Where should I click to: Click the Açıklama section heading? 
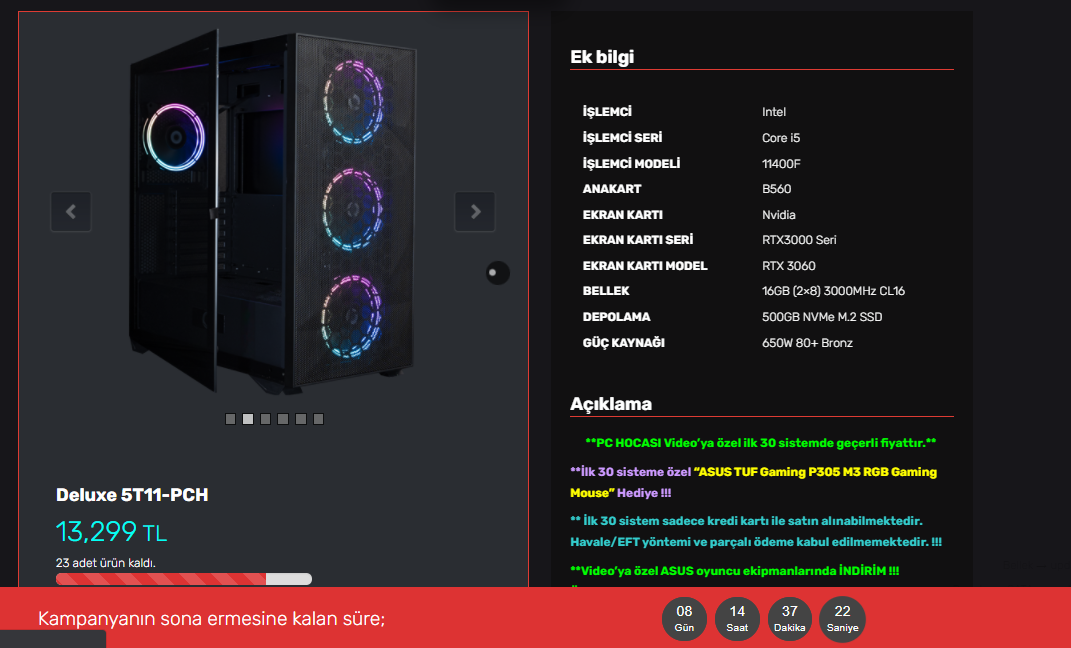(611, 404)
